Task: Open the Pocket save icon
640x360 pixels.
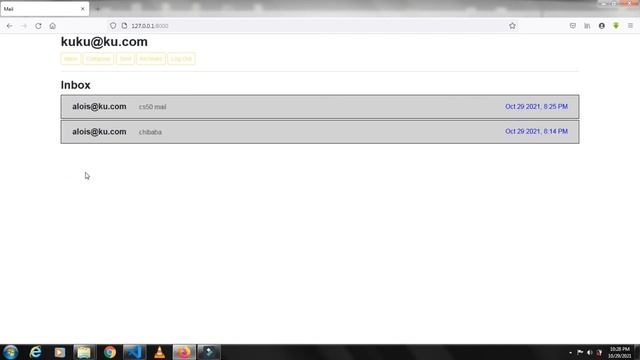Action: [x=573, y=26]
